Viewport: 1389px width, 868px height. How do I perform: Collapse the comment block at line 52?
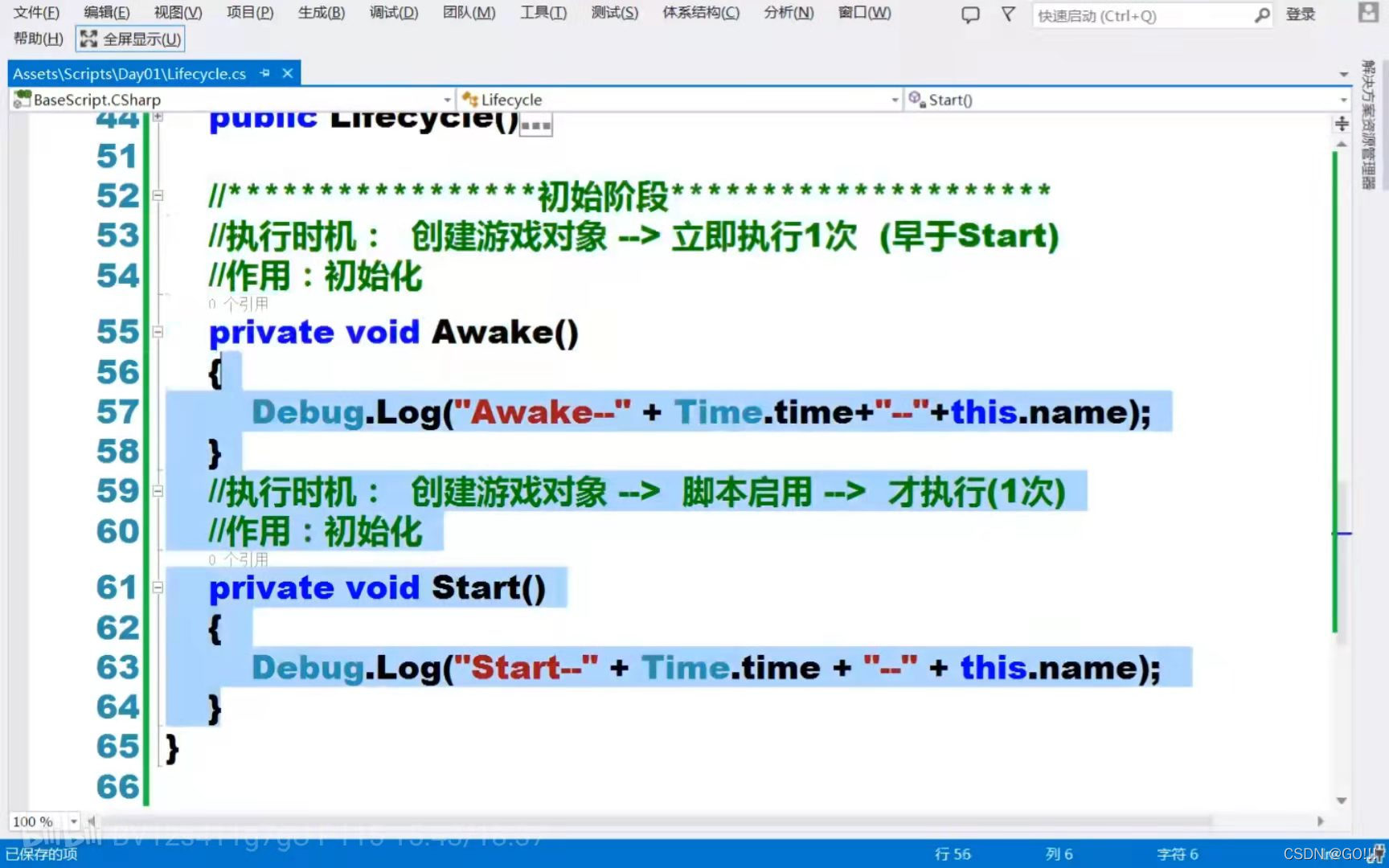tap(158, 195)
